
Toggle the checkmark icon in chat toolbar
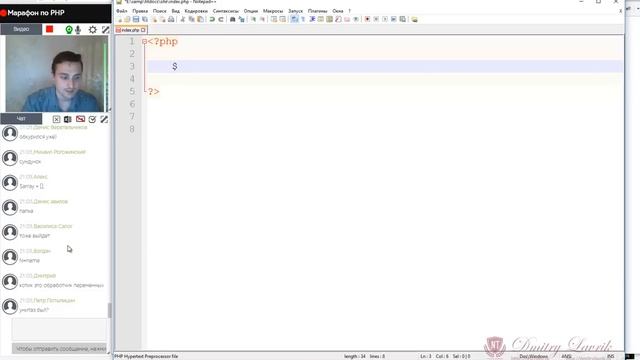(x=92, y=119)
